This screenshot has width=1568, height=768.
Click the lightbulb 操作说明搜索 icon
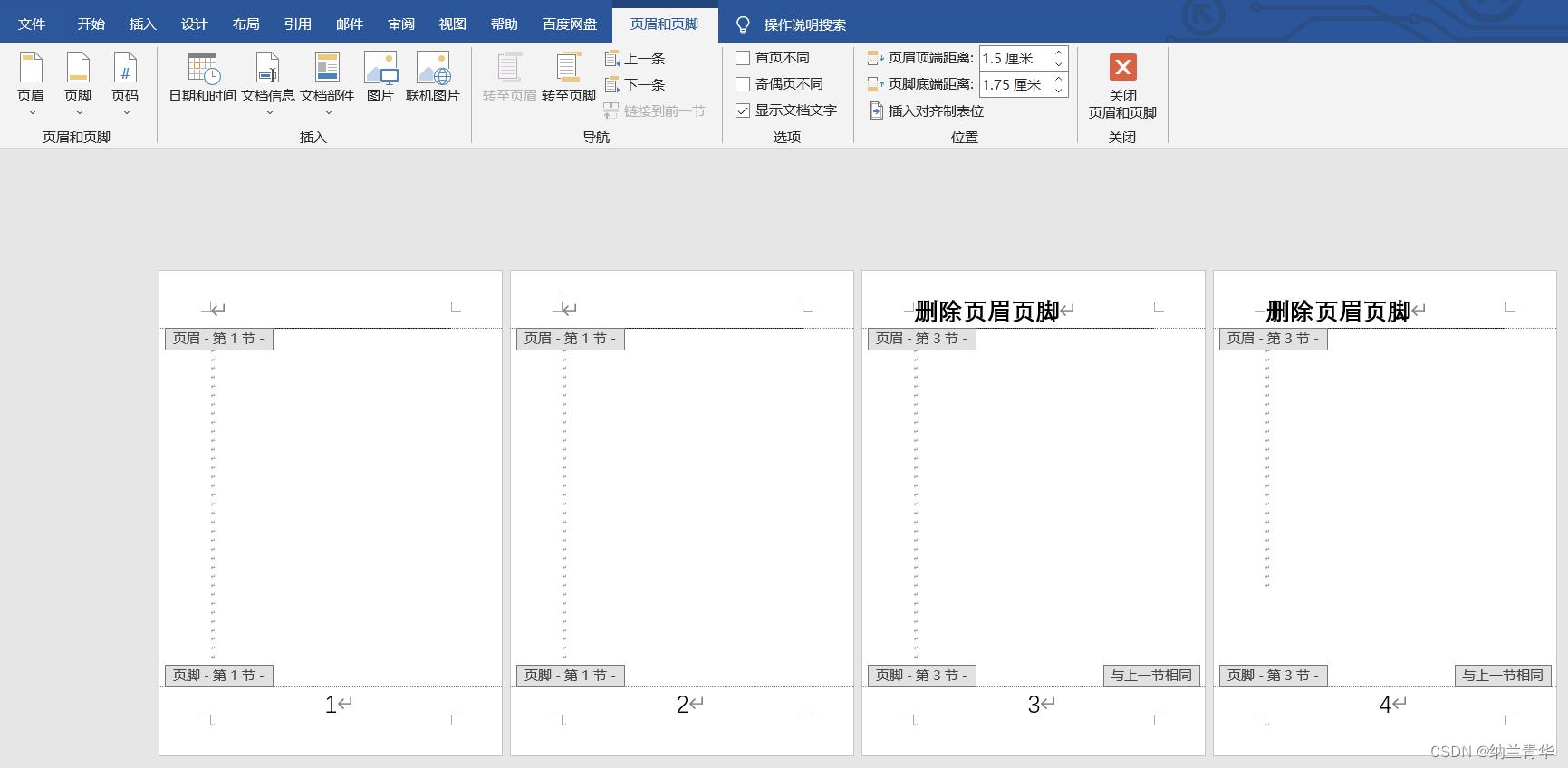743,25
